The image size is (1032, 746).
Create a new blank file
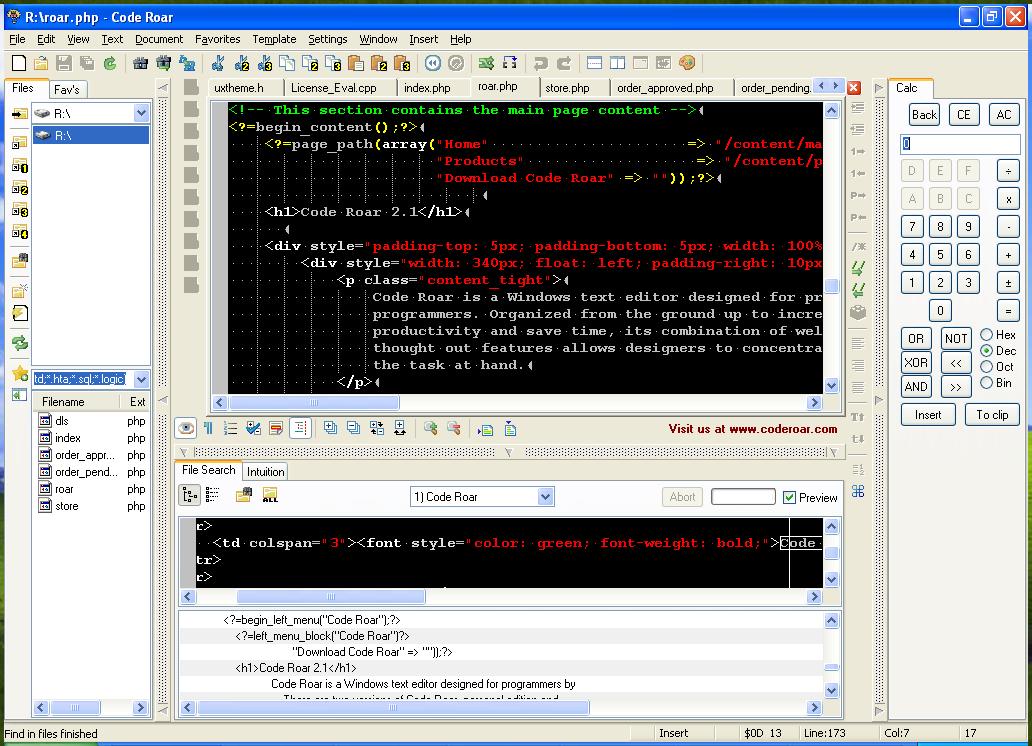[x=19, y=63]
